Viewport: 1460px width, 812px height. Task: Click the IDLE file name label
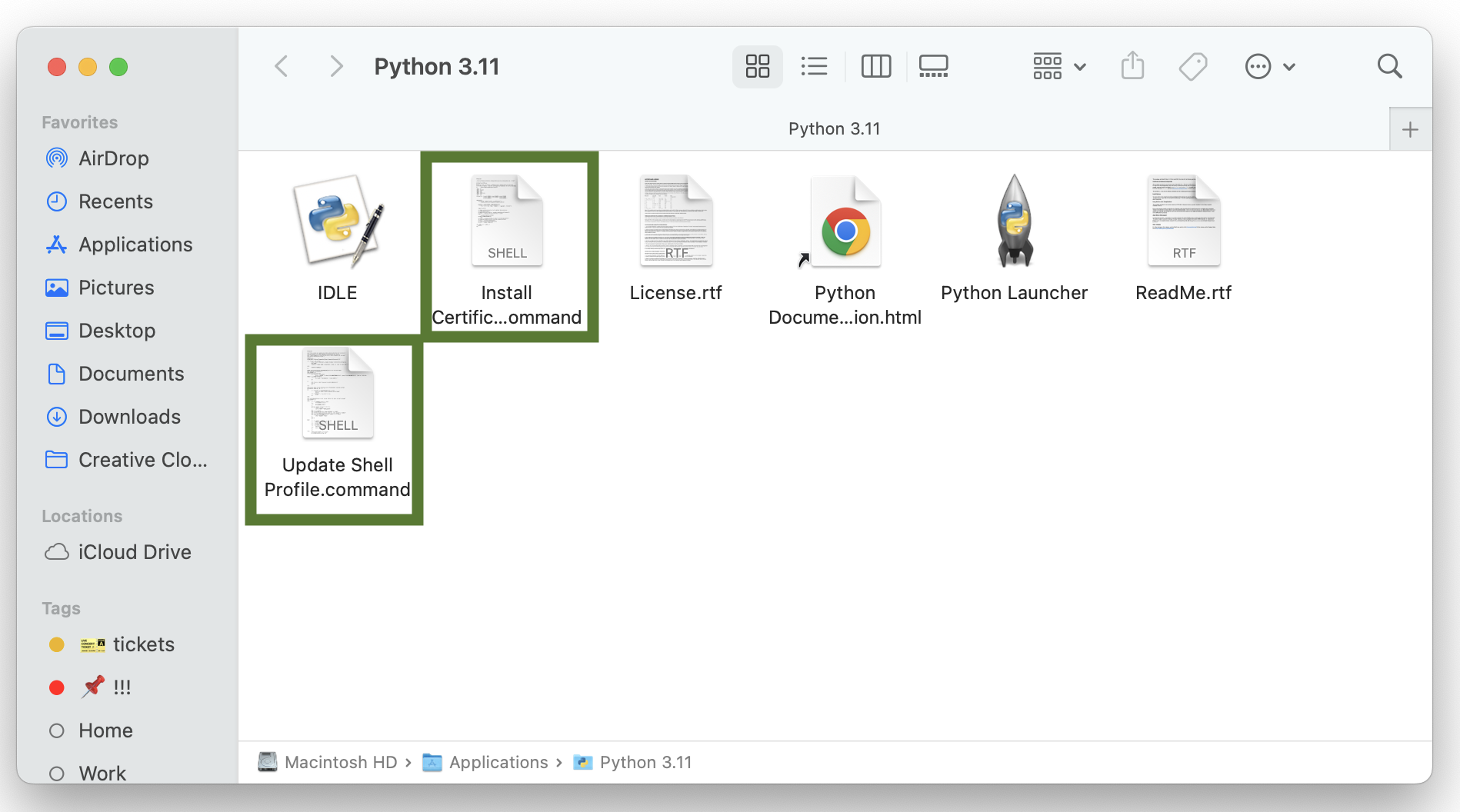pyautogui.click(x=338, y=293)
